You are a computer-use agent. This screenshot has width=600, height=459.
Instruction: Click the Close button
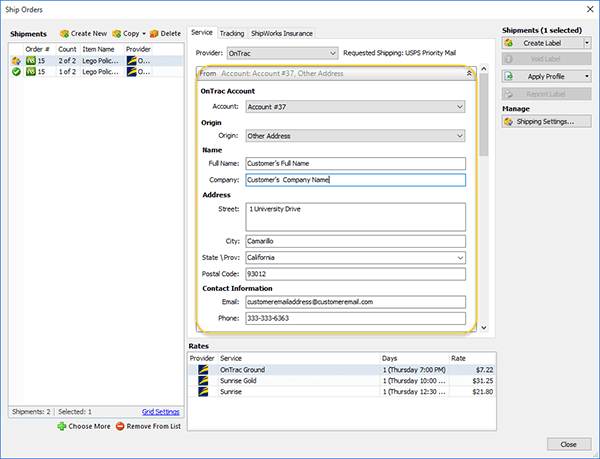pyautogui.click(x=569, y=444)
